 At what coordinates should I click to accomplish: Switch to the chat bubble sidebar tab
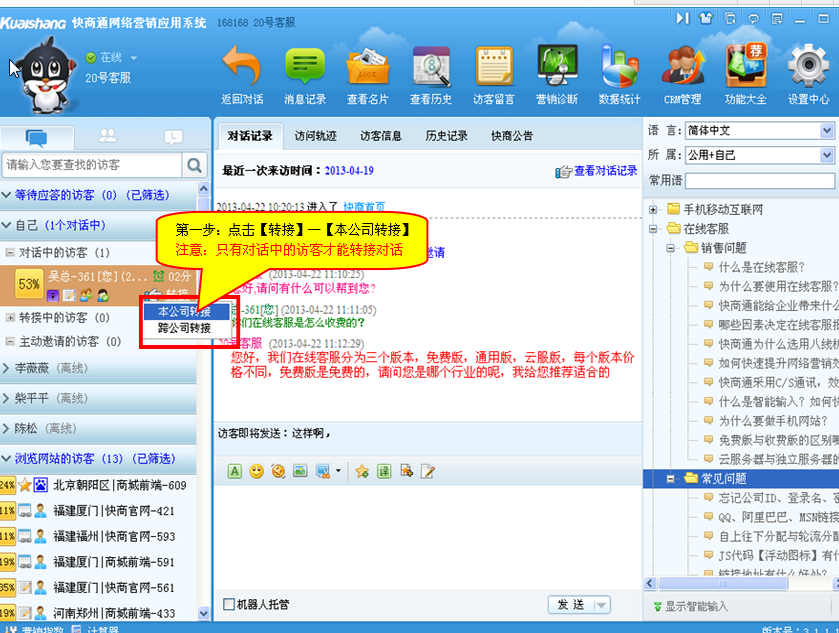(36, 138)
